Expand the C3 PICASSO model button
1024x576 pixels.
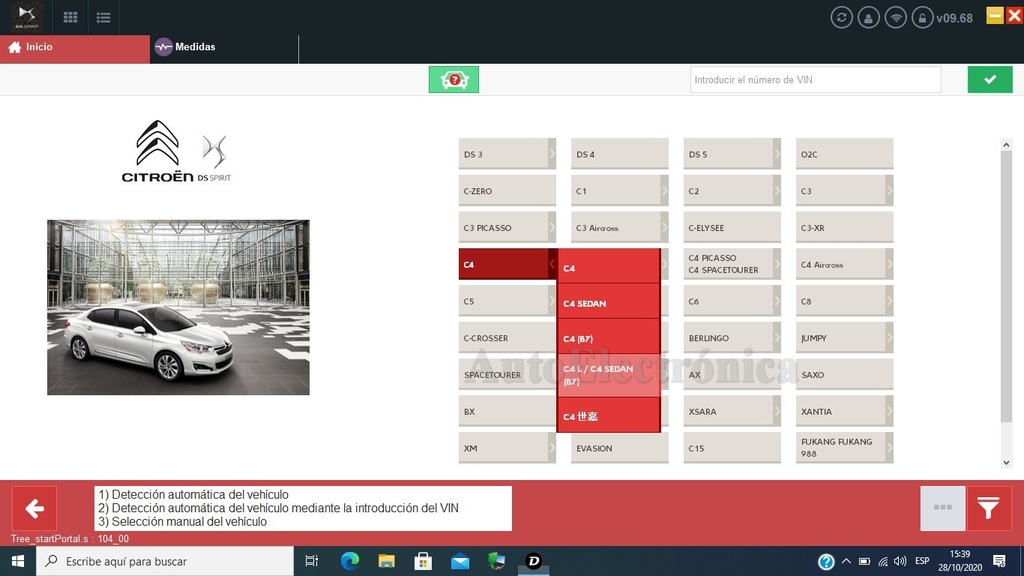507,227
